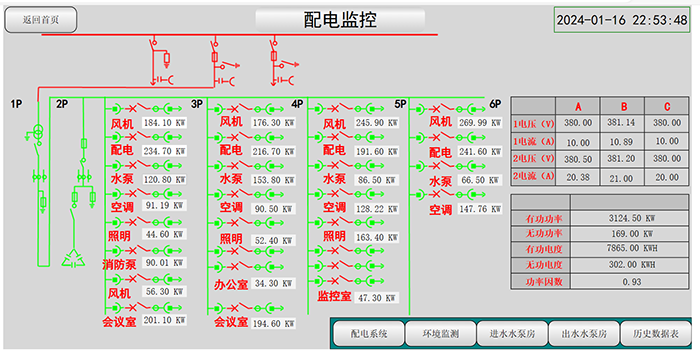This screenshot has height=363, width=700.
Task: Click the date and time display
Action: (622, 20)
